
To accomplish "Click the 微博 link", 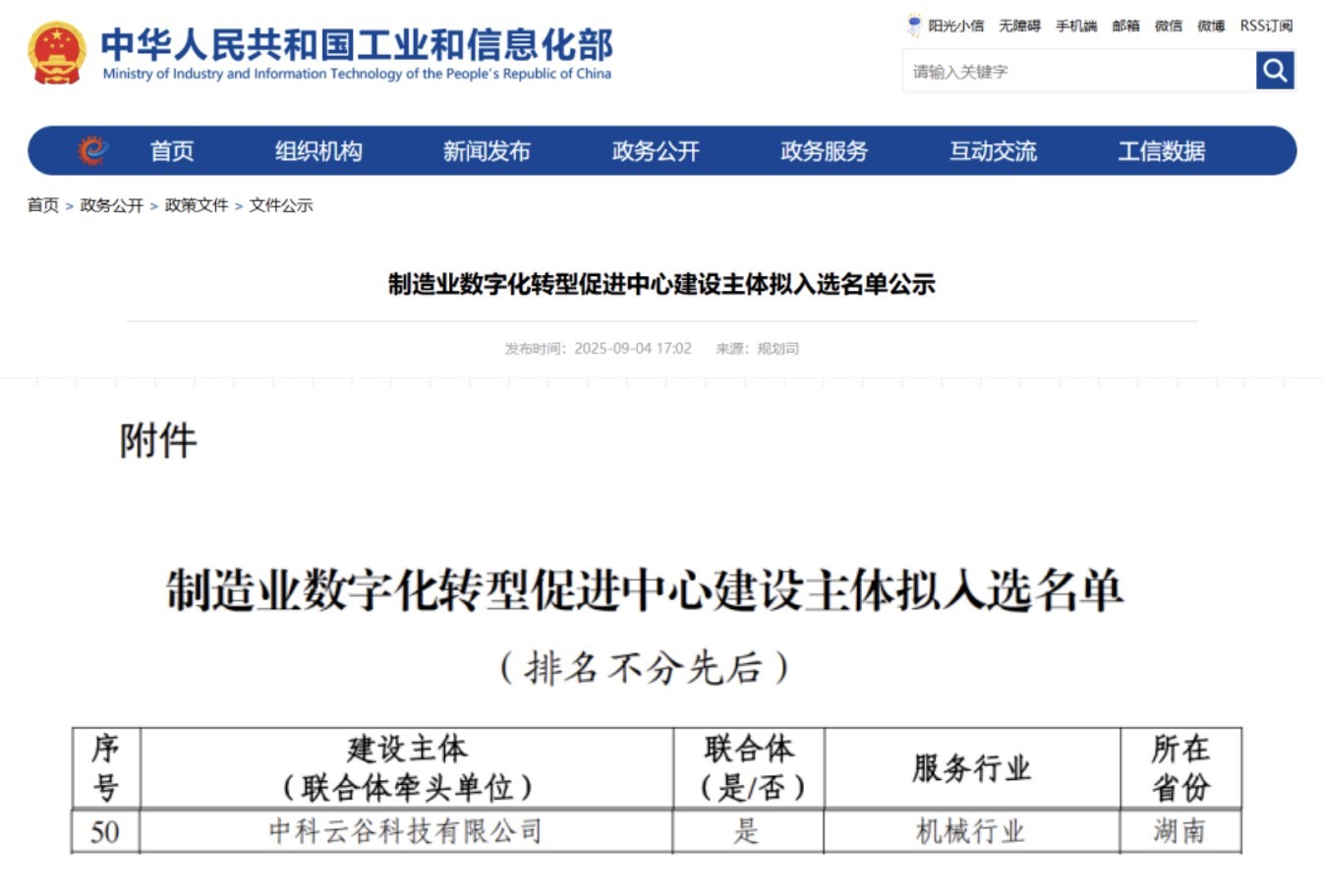I will [x=1211, y=26].
